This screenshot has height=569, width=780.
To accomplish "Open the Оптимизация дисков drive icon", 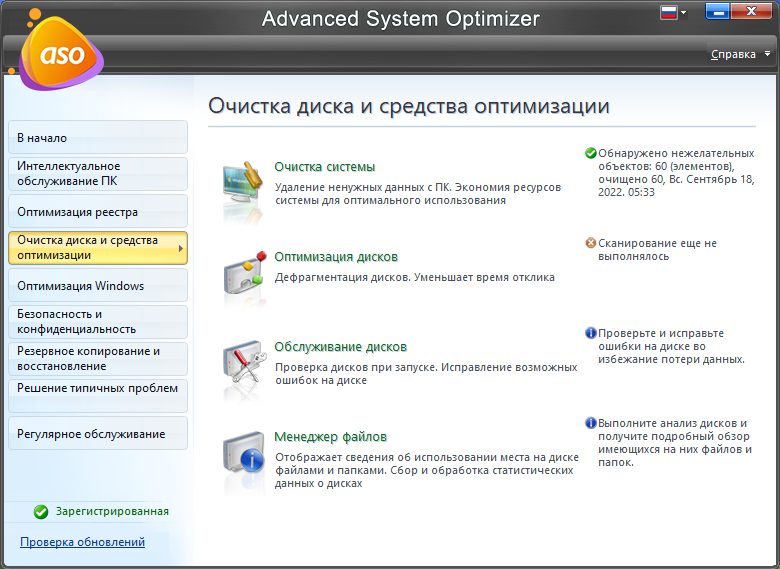I will pos(243,274).
